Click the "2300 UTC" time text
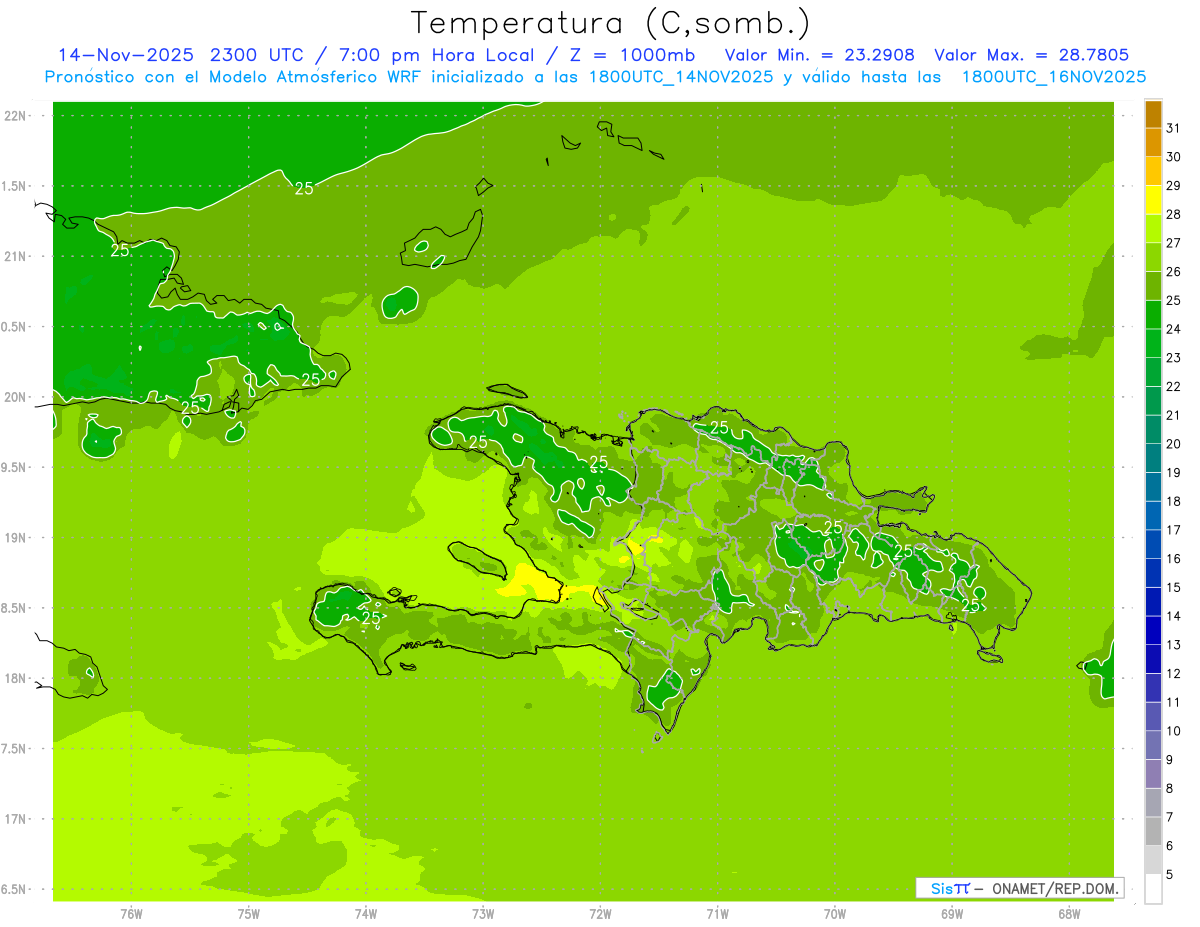The width and height of the screenshot is (1200, 927). (260, 55)
